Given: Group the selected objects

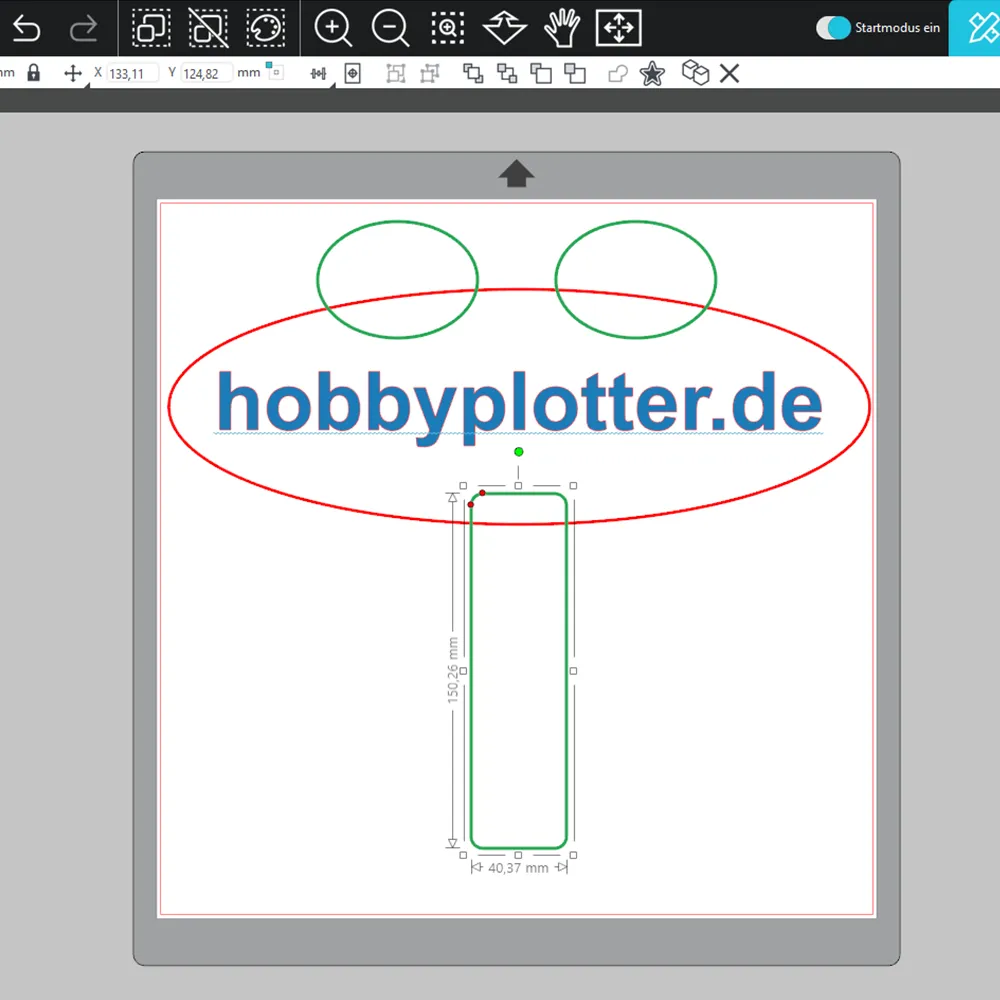Looking at the screenshot, I should pyautogui.click(x=396, y=73).
